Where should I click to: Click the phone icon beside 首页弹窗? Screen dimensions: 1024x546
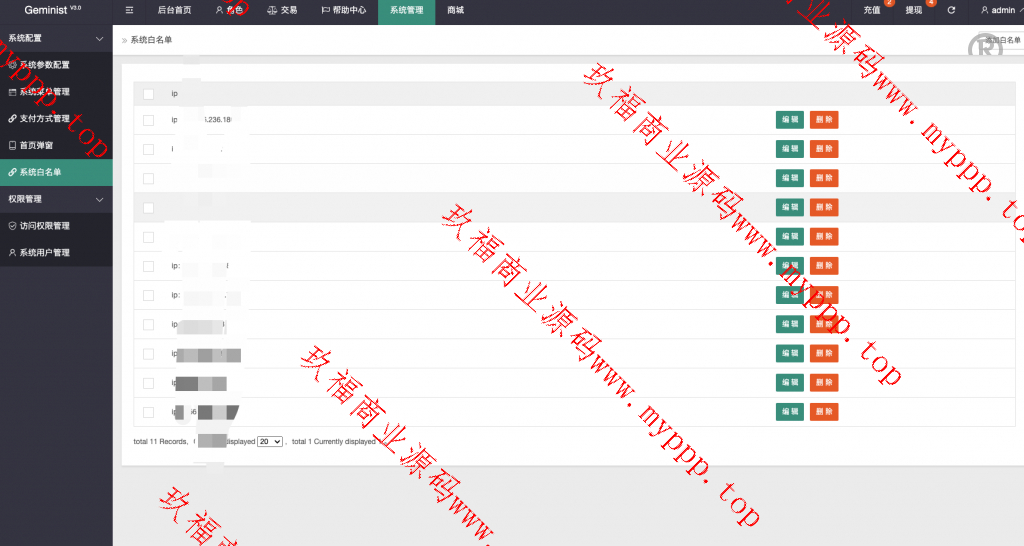[x=12, y=145]
